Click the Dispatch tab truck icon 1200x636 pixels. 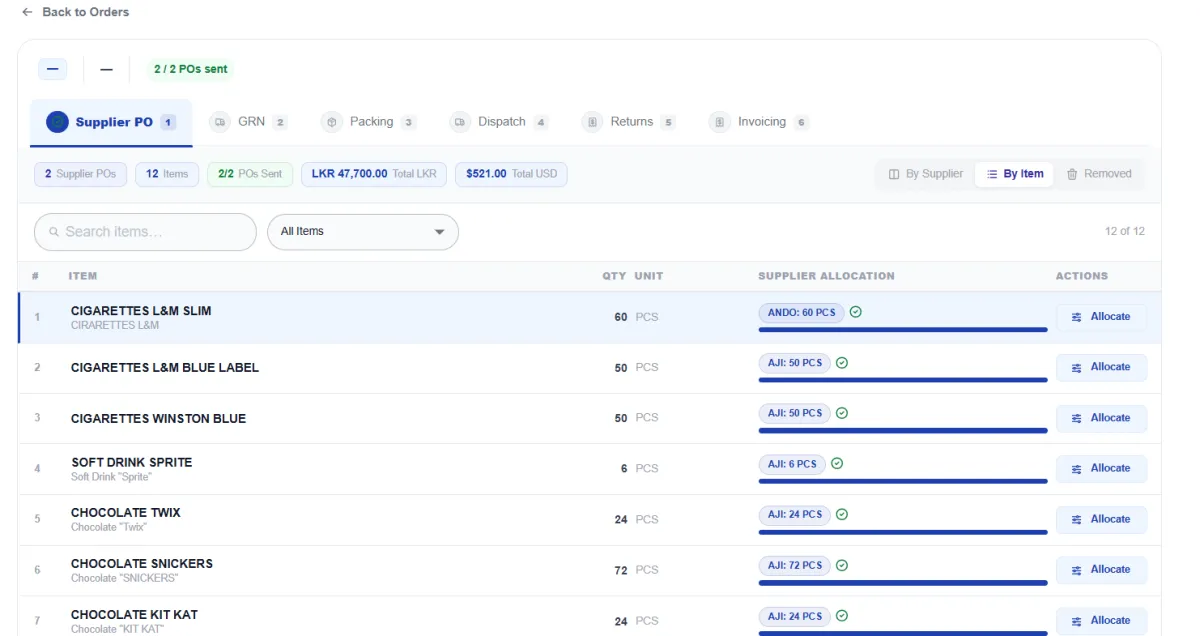460,122
